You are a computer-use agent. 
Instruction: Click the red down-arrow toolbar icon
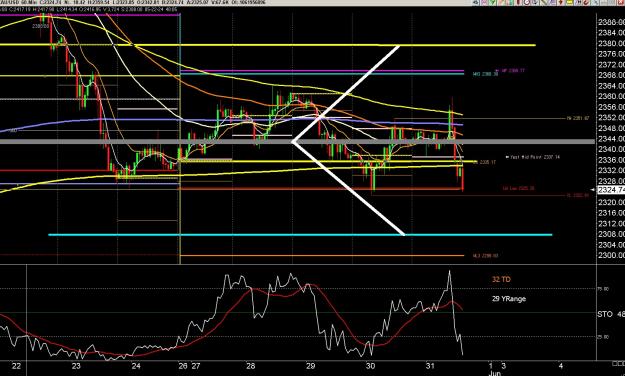tap(560, 2)
